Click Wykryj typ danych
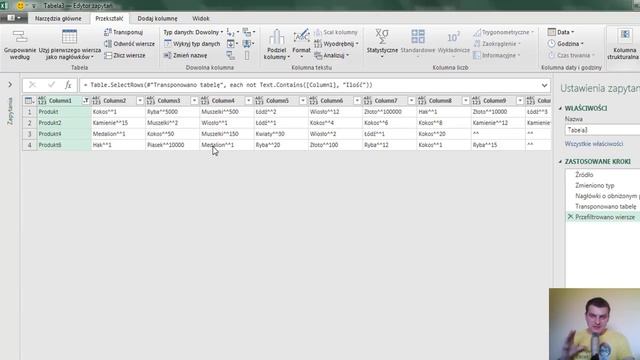Screen dimensions: 640x360 (192, 44)
